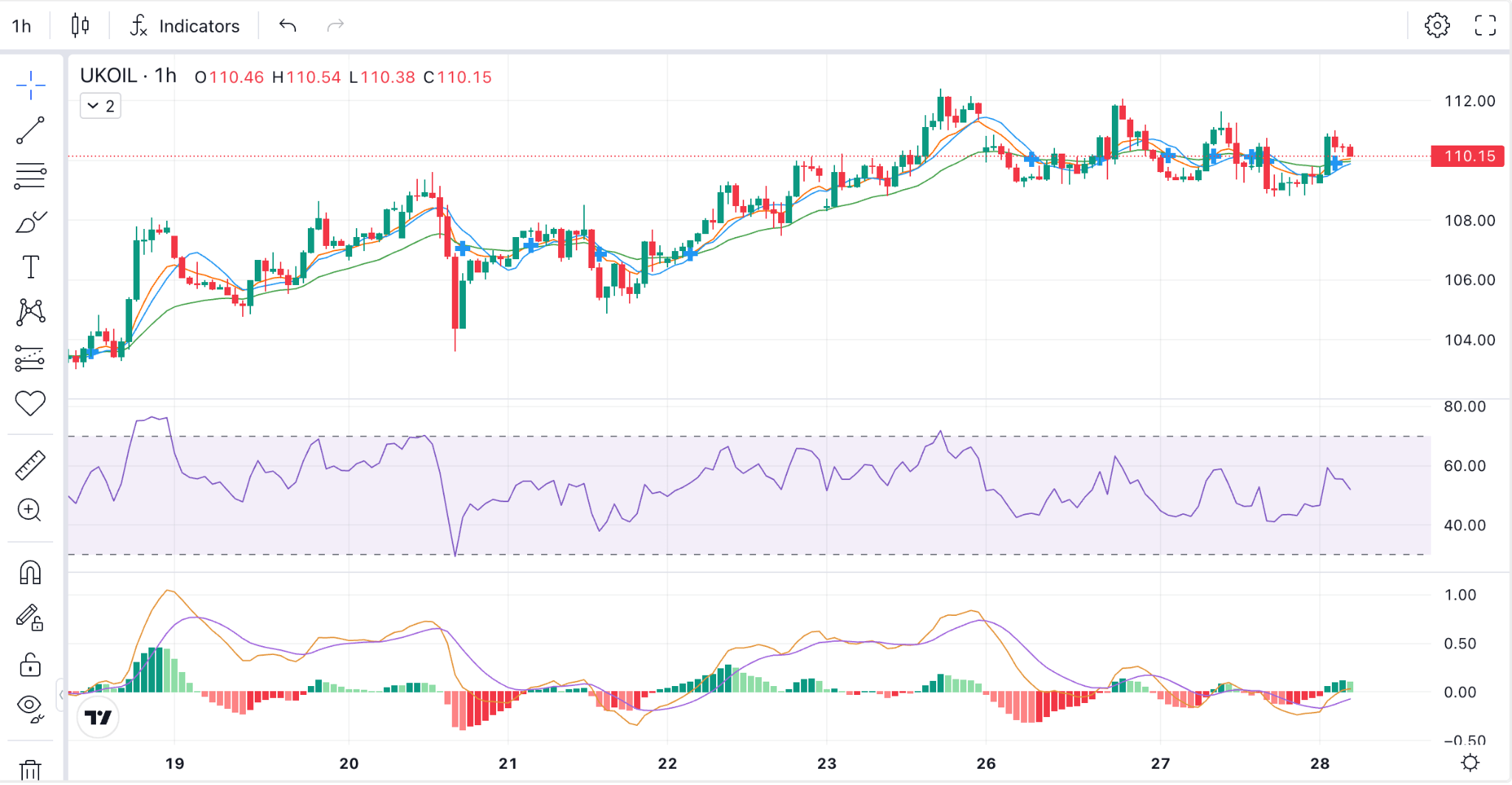Click the open value O110.46
Image resolution: width=1512 pixels, height=785 pixels.
pyautogui.click(x=229, y=77)
